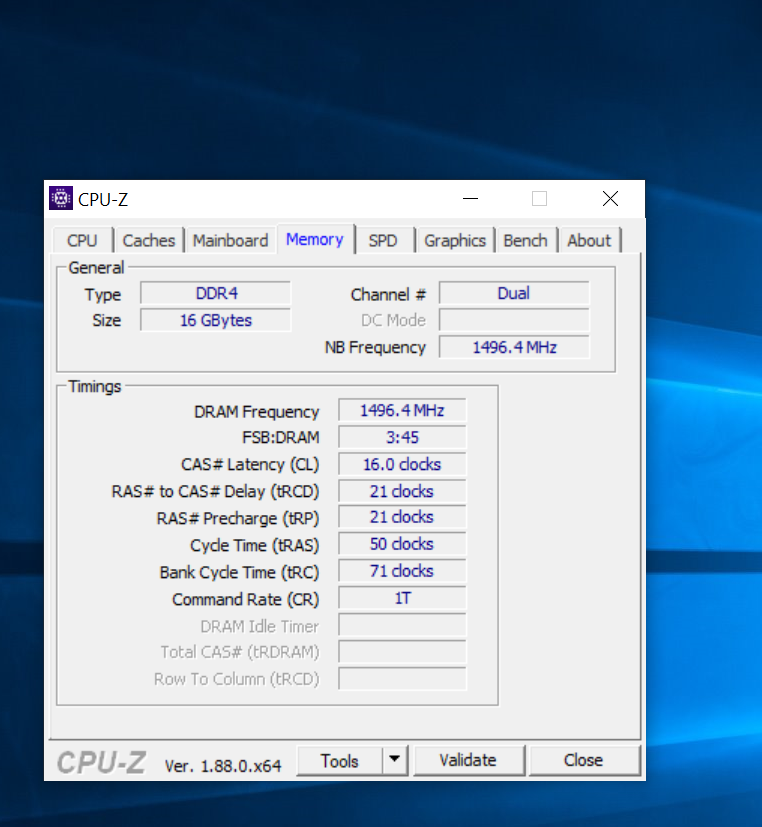Click the empty Row To Column field
This screenshot has width=762, height=827.
point(402,679)
